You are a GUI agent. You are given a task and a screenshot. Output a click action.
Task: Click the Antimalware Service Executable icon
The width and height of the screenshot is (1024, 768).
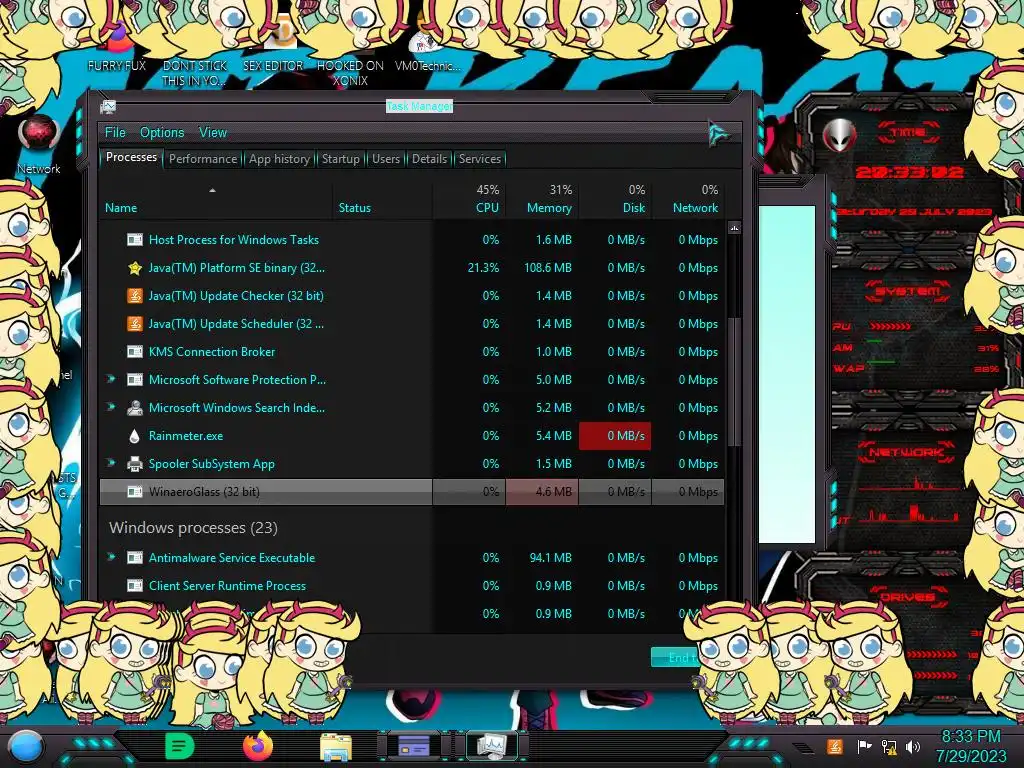pyautogui.click(x=135, y=558)
